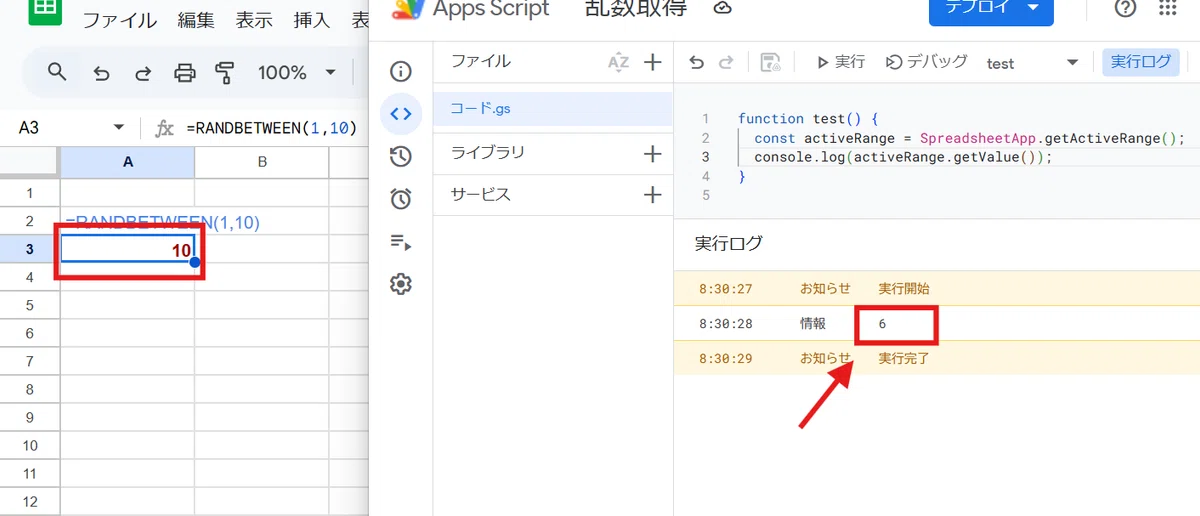Click the 実行開始 log entry
This screenshot has width=1200, height=516.
pos(904,289)
